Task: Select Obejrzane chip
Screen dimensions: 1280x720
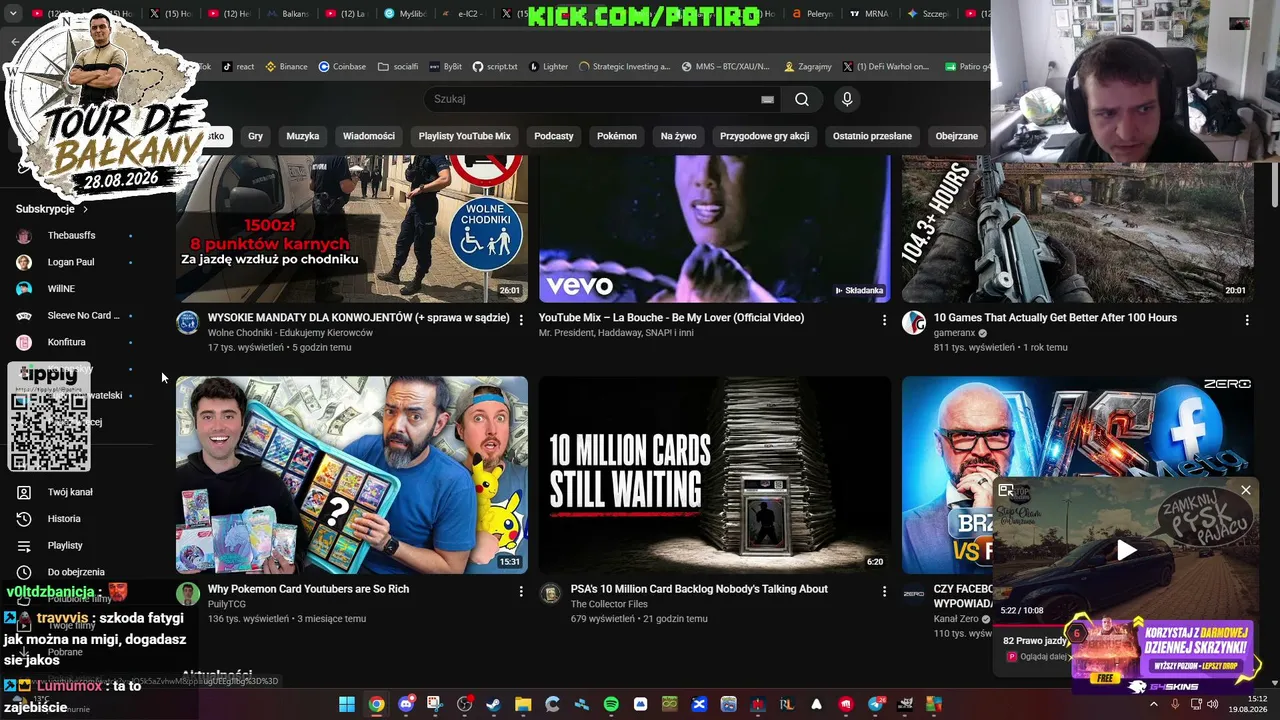Action: click(957, 136)
